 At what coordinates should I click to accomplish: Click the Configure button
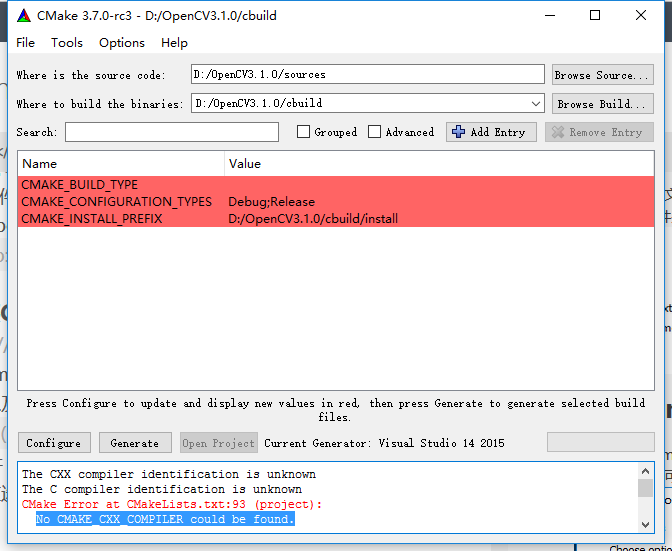(x=54, y=443)
